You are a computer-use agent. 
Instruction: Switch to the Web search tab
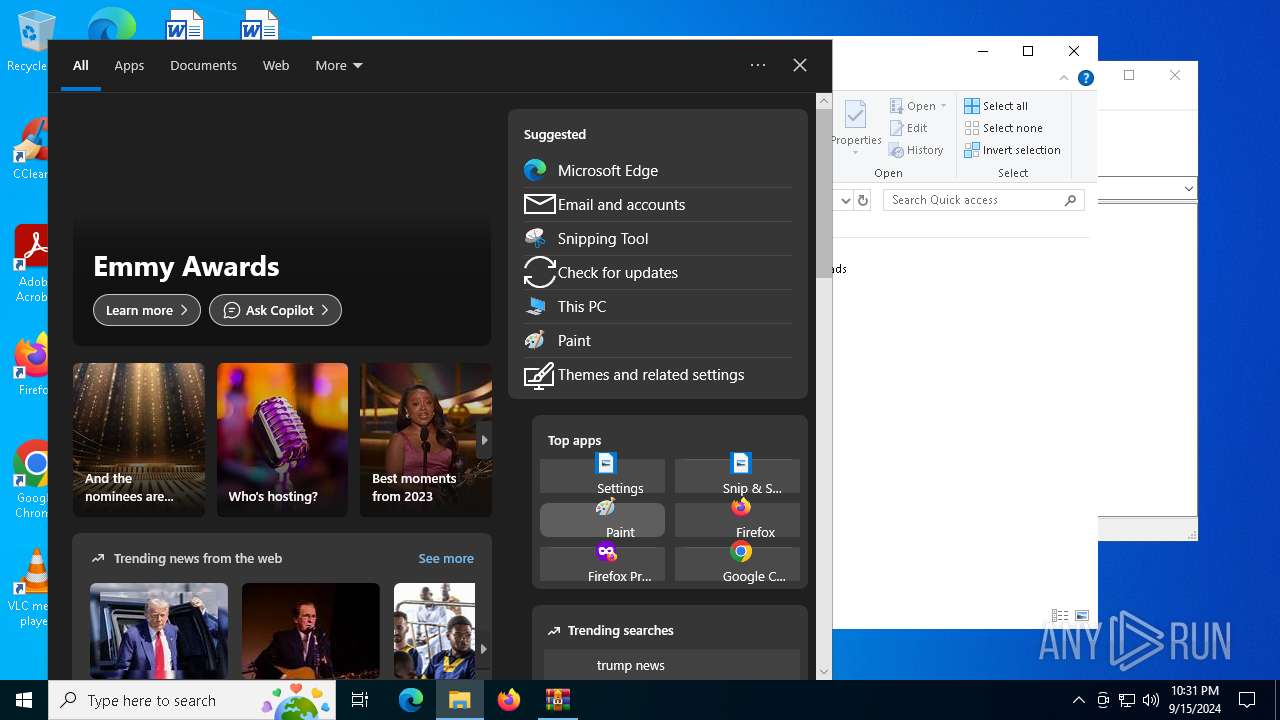(x=276, y=65)
